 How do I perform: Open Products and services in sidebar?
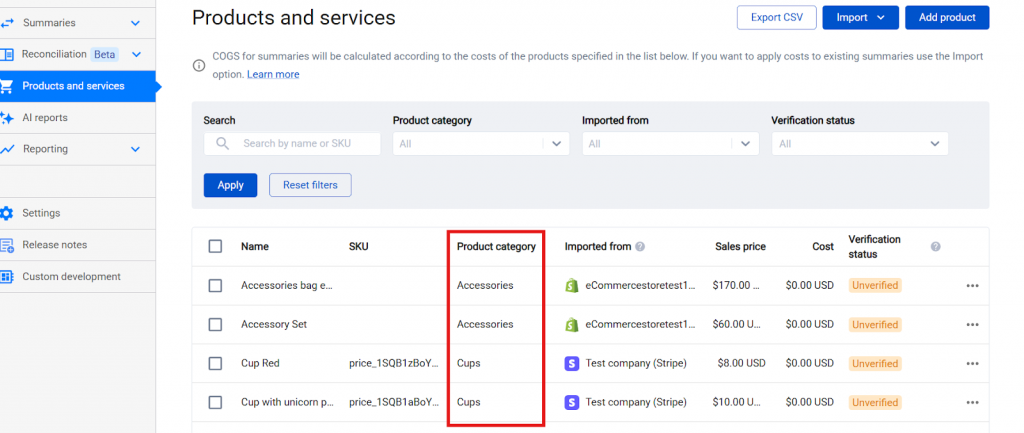click(x=73, y=86)
